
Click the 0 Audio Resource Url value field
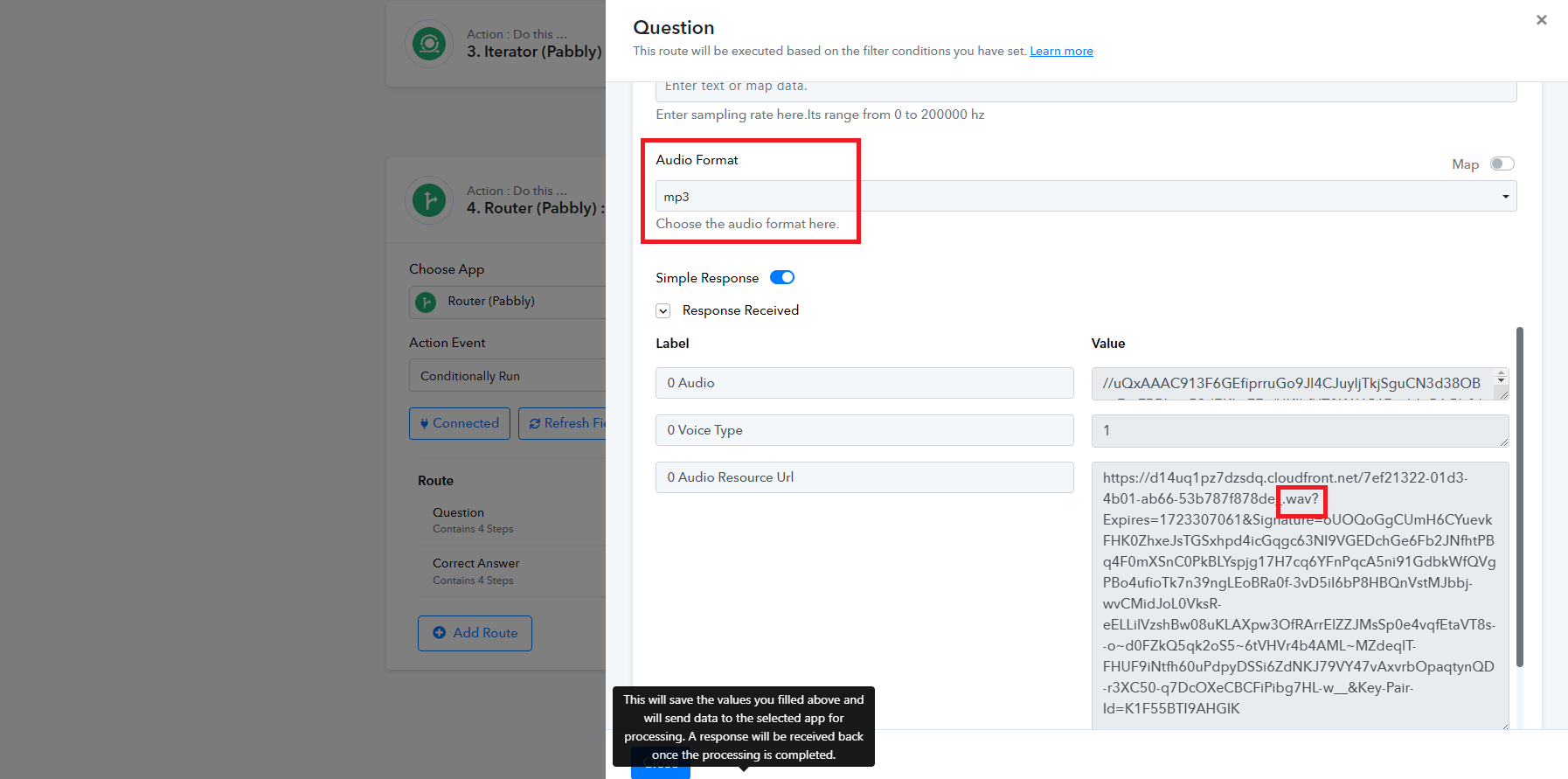pyautogui.click(x=1300, y=595)
